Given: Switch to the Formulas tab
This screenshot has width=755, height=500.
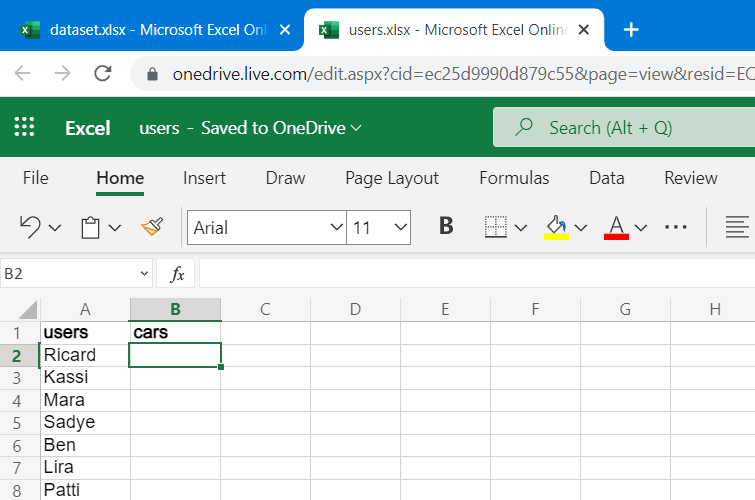Looking at the screenshot, I should click(x=514, y=178).
